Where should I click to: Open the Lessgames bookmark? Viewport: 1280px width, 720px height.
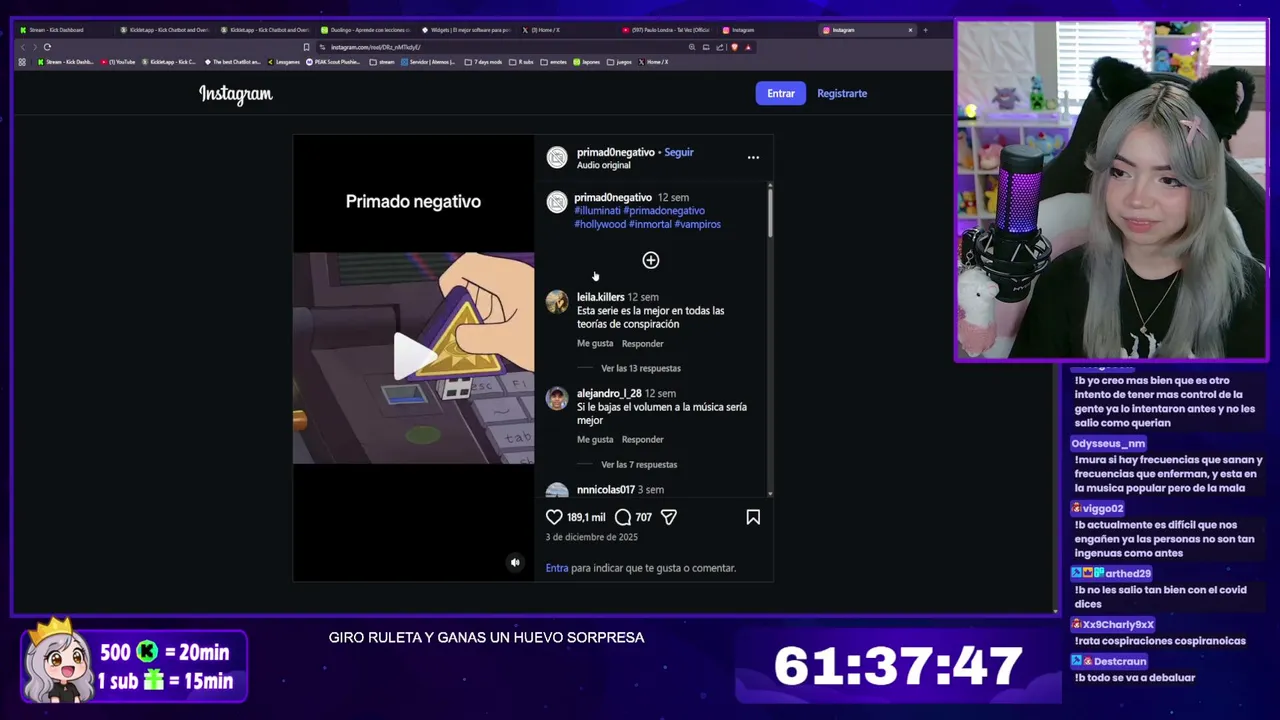point(283,62)
